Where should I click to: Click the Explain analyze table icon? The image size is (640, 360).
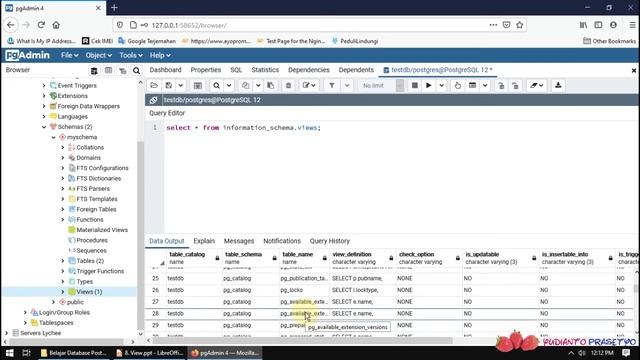(x=472, y=85)
